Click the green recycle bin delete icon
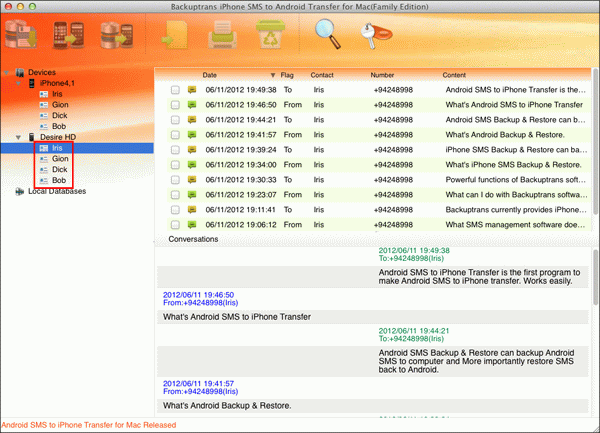The width and height of the screenshot is (600, 433). (270, 34)
